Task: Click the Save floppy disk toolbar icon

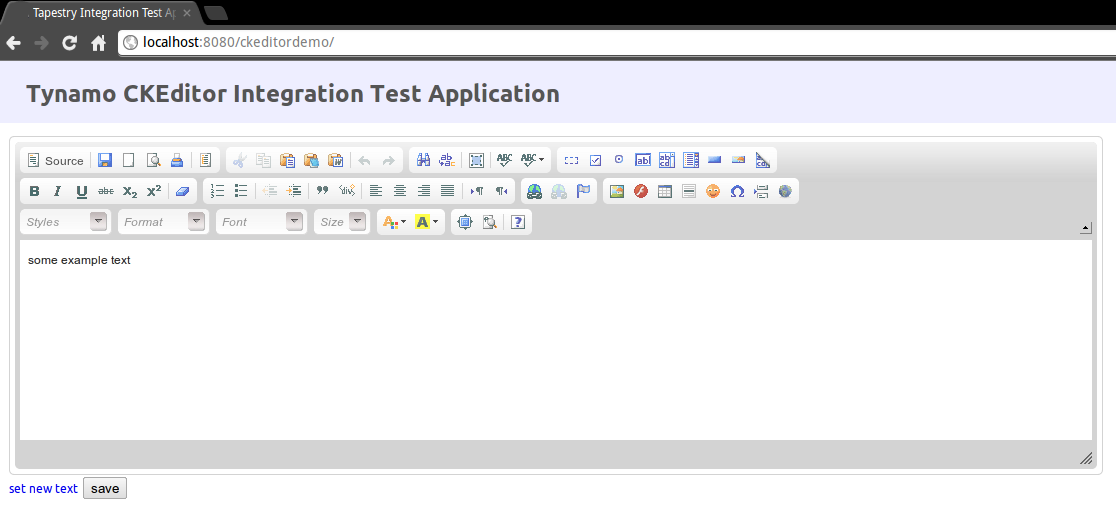Action: 105,161
